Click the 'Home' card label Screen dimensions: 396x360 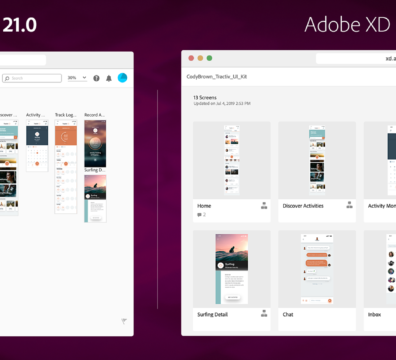click(204, 206)
